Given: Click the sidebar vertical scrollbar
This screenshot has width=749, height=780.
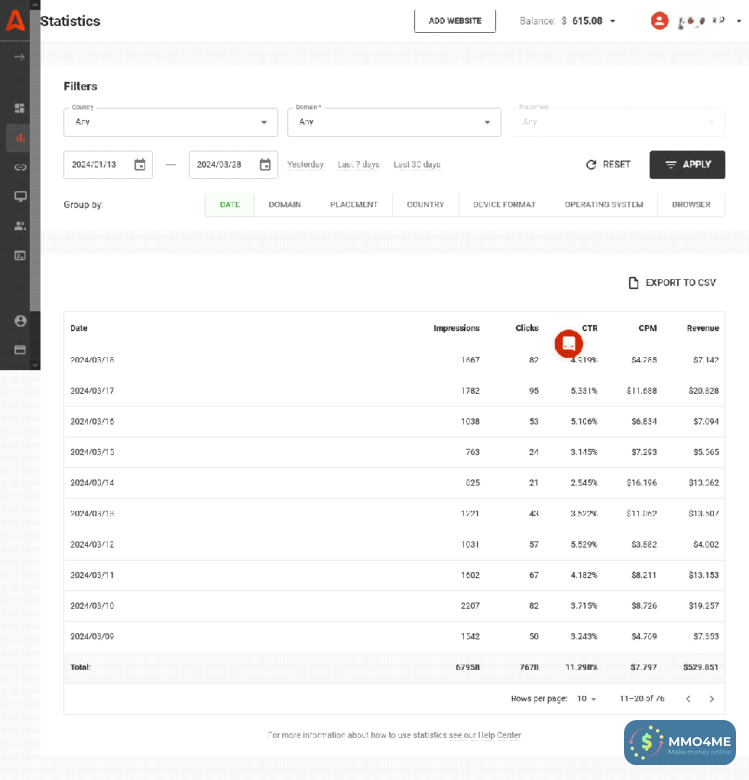Looking at the screenshot, I should point(35,159).
